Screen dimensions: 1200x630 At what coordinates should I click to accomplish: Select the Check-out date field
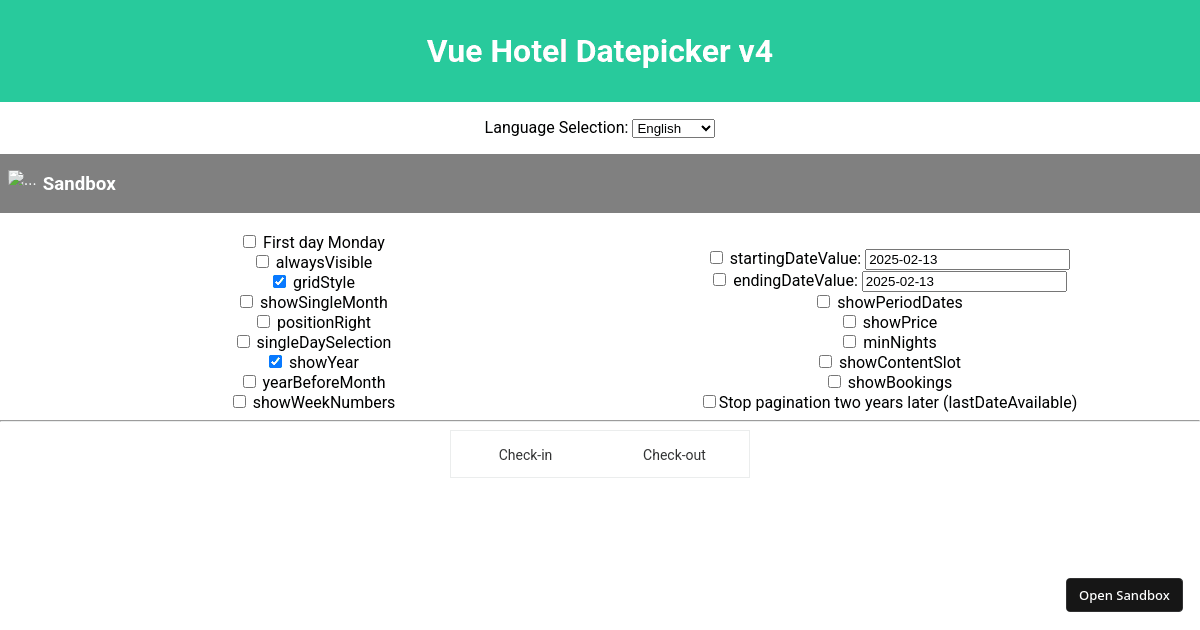coord(674,454)
